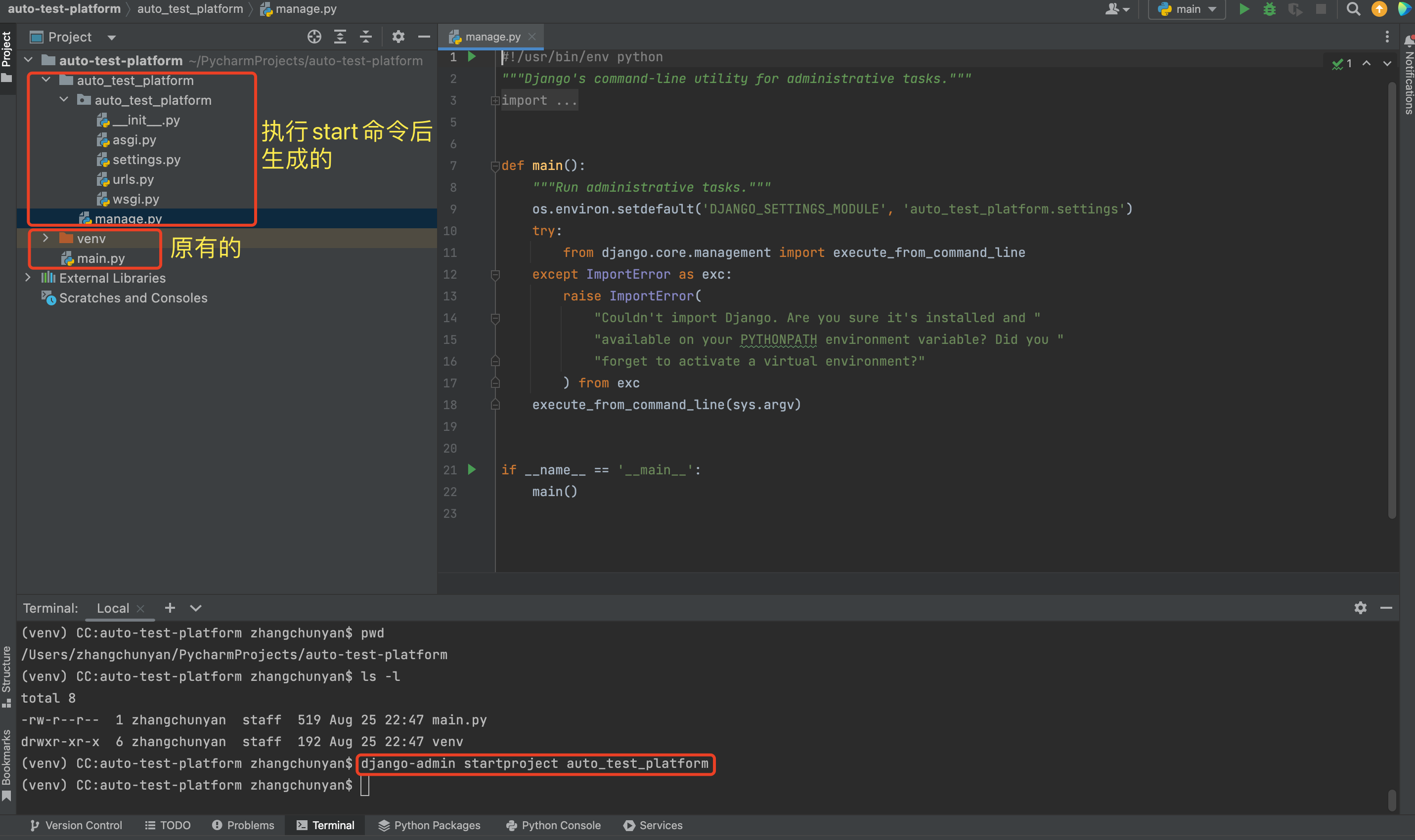Click Collapse All icon in Project panel

[366, 37]
